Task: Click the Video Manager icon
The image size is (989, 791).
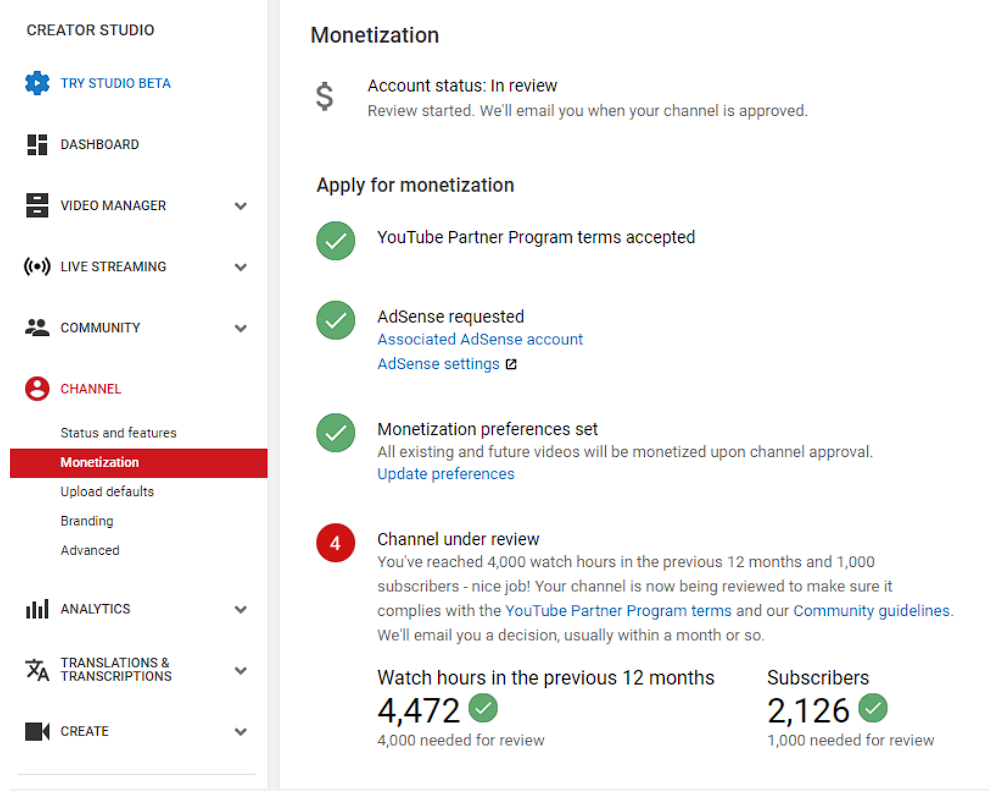Action: [x=37, y=205]
